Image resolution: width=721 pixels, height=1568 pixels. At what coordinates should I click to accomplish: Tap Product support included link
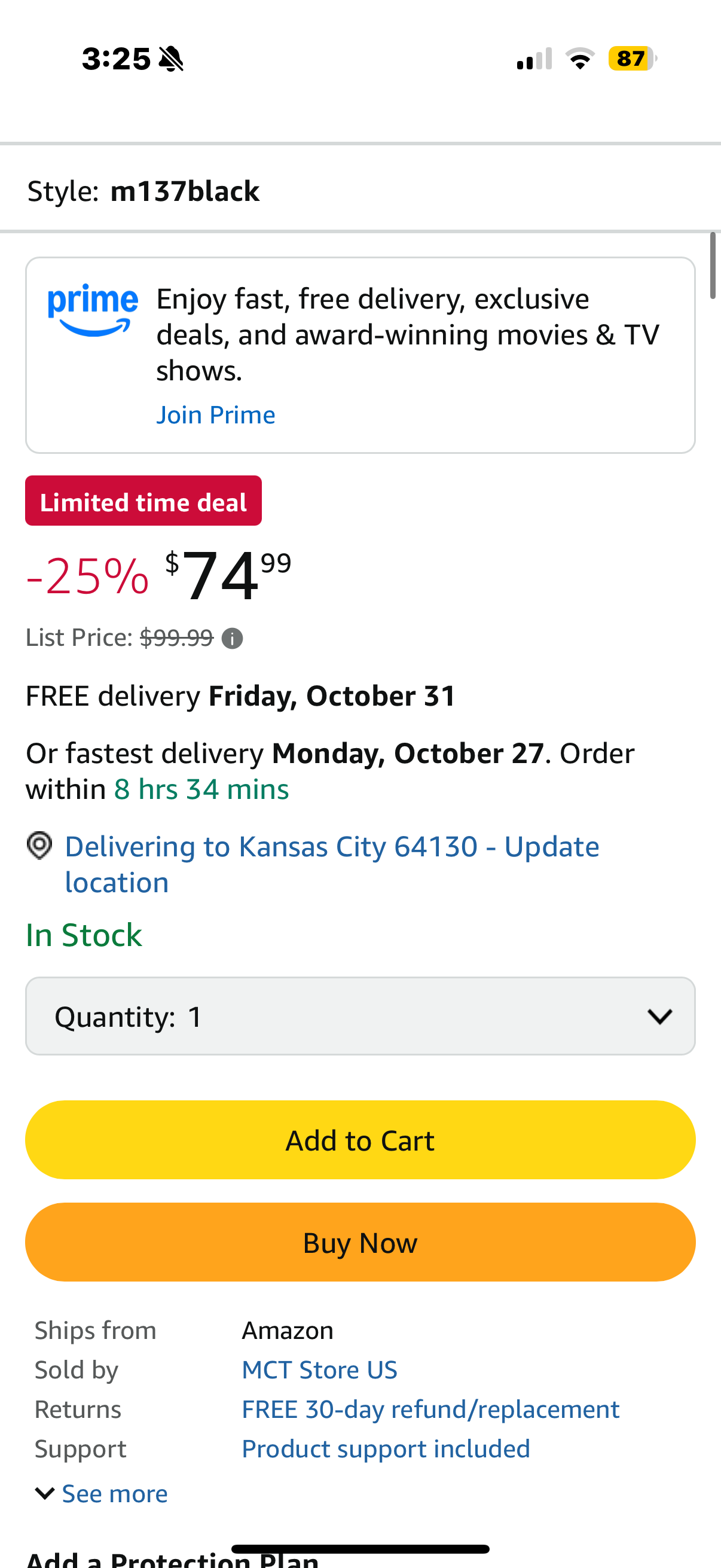tap(386, 1448)
